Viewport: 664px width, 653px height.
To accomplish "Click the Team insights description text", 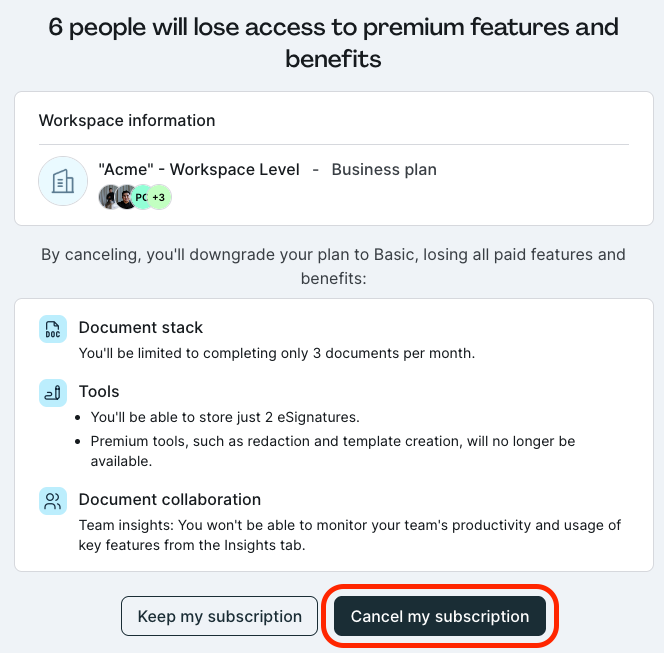I will [350, 535].
